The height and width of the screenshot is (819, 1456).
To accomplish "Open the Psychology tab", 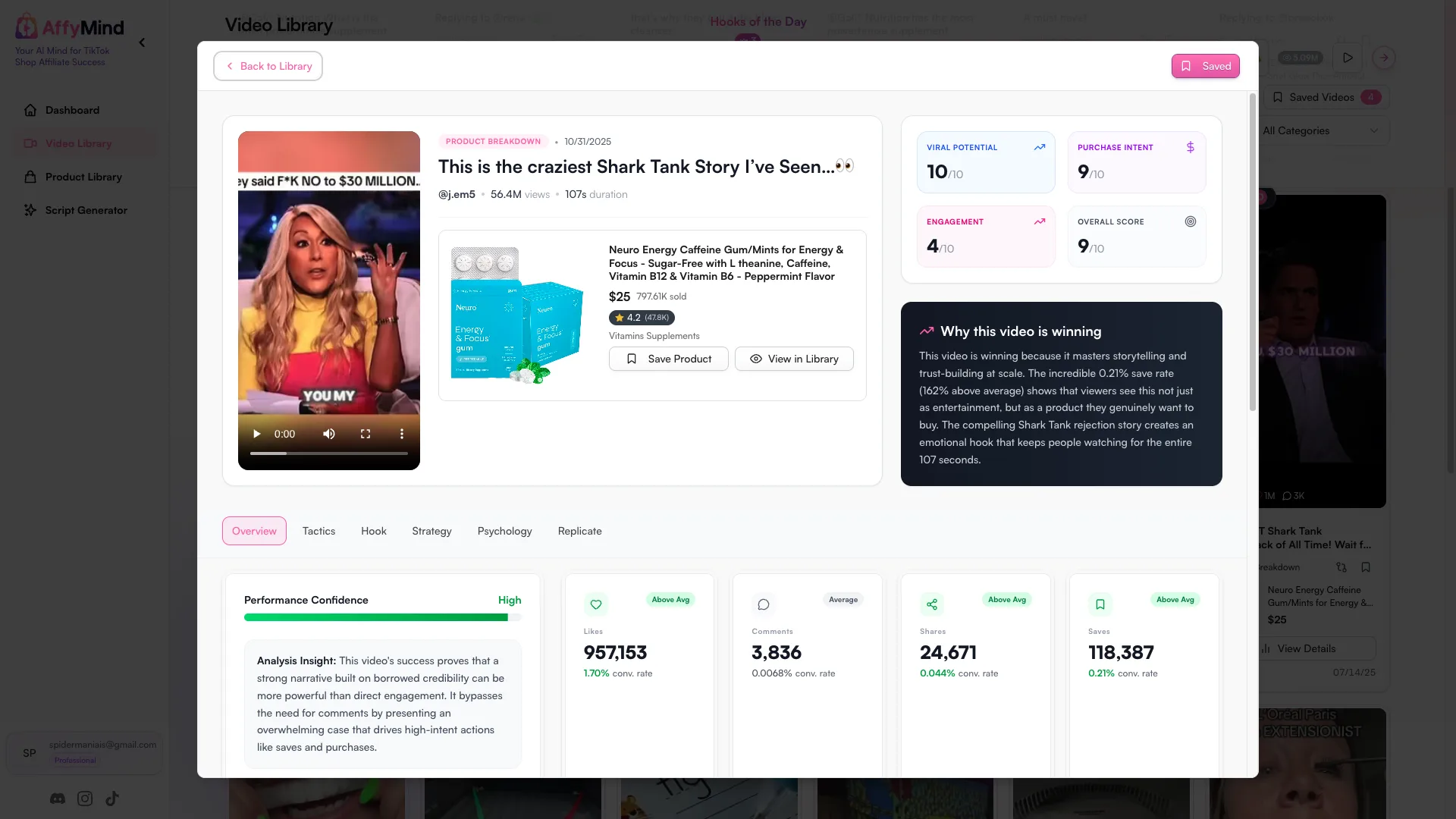I will (x=504, y=531).
